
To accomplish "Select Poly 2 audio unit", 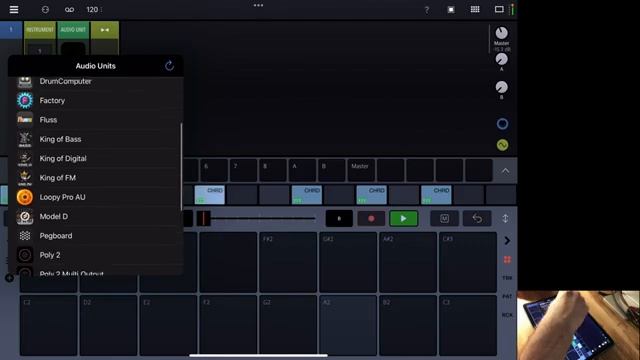I will (x=95, y=255).
